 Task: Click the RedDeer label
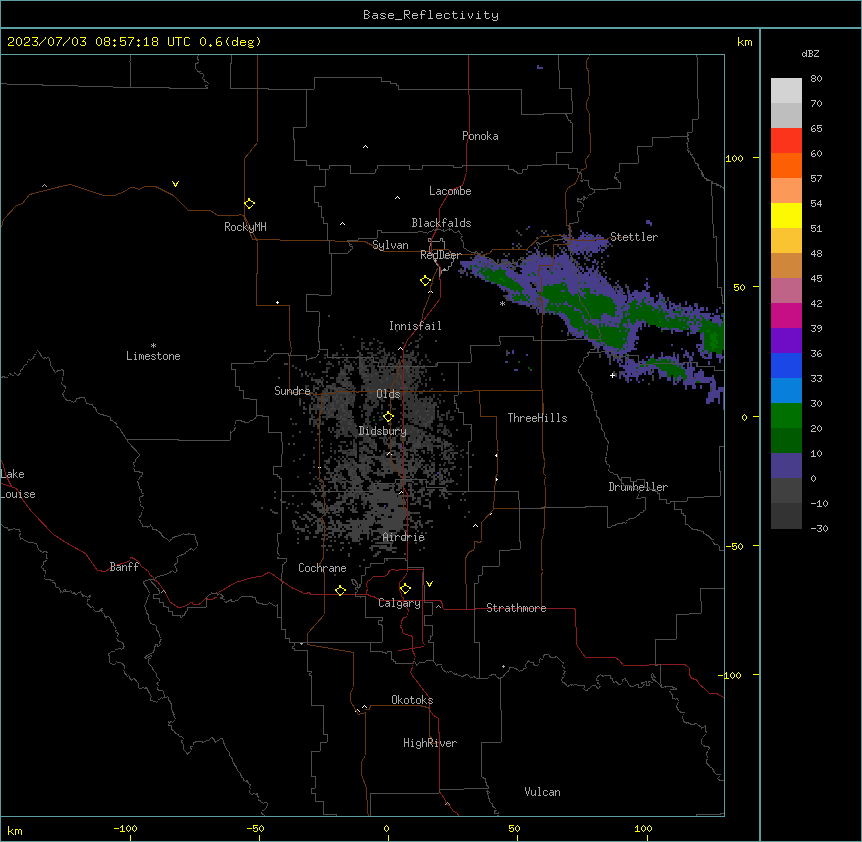click(x=440, y=255)
